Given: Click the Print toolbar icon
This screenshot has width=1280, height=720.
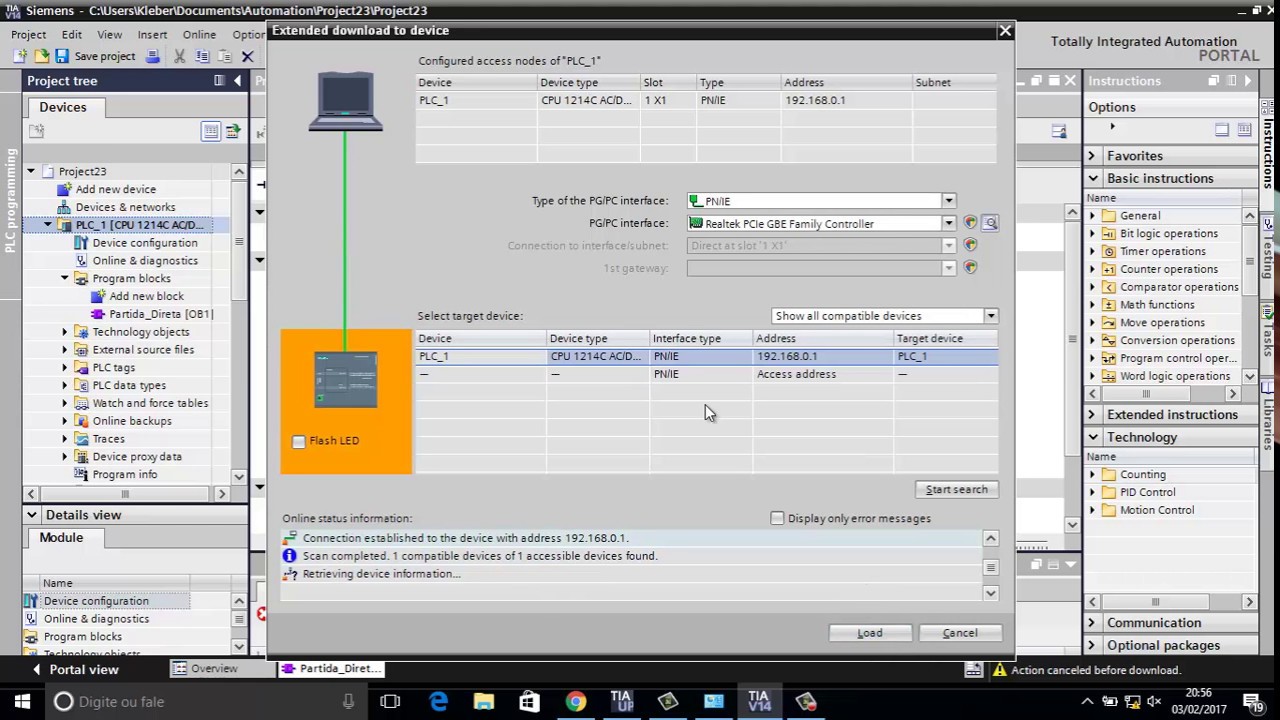Looking at the screenshot, I should 152,56.
